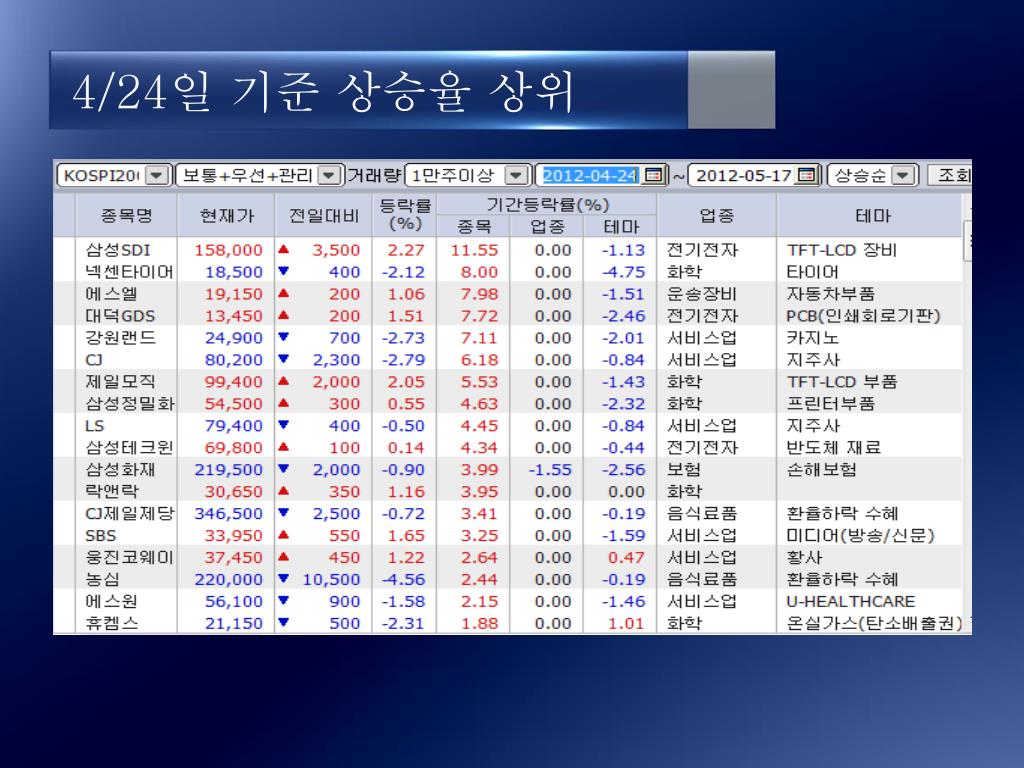Sort by the 테마 column header
The height and width of the screenshot is (768, 1024).
(872, 215)
